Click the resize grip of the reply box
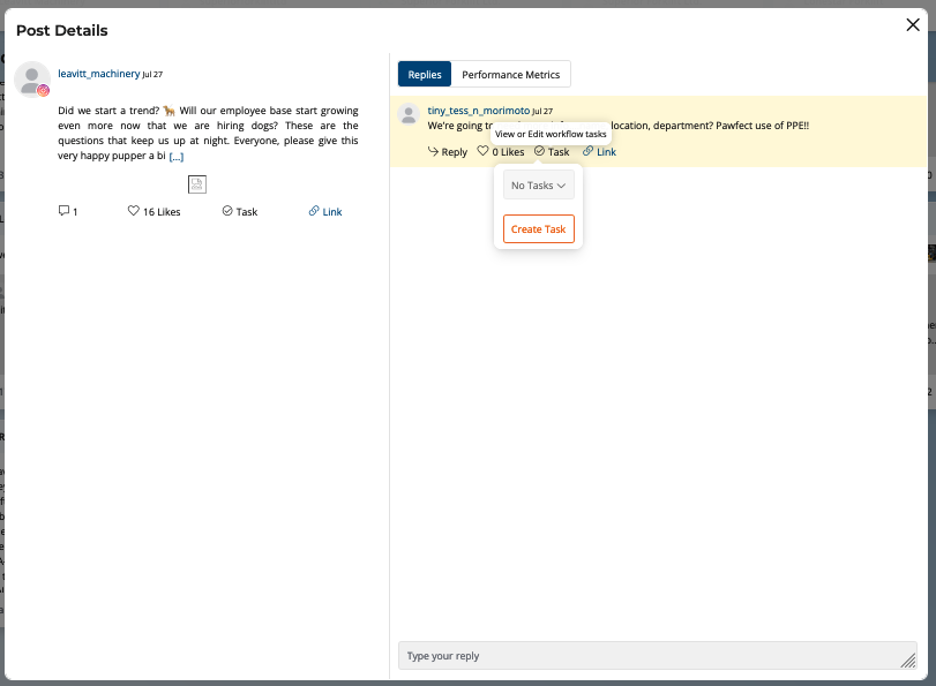 coord(909,660)
